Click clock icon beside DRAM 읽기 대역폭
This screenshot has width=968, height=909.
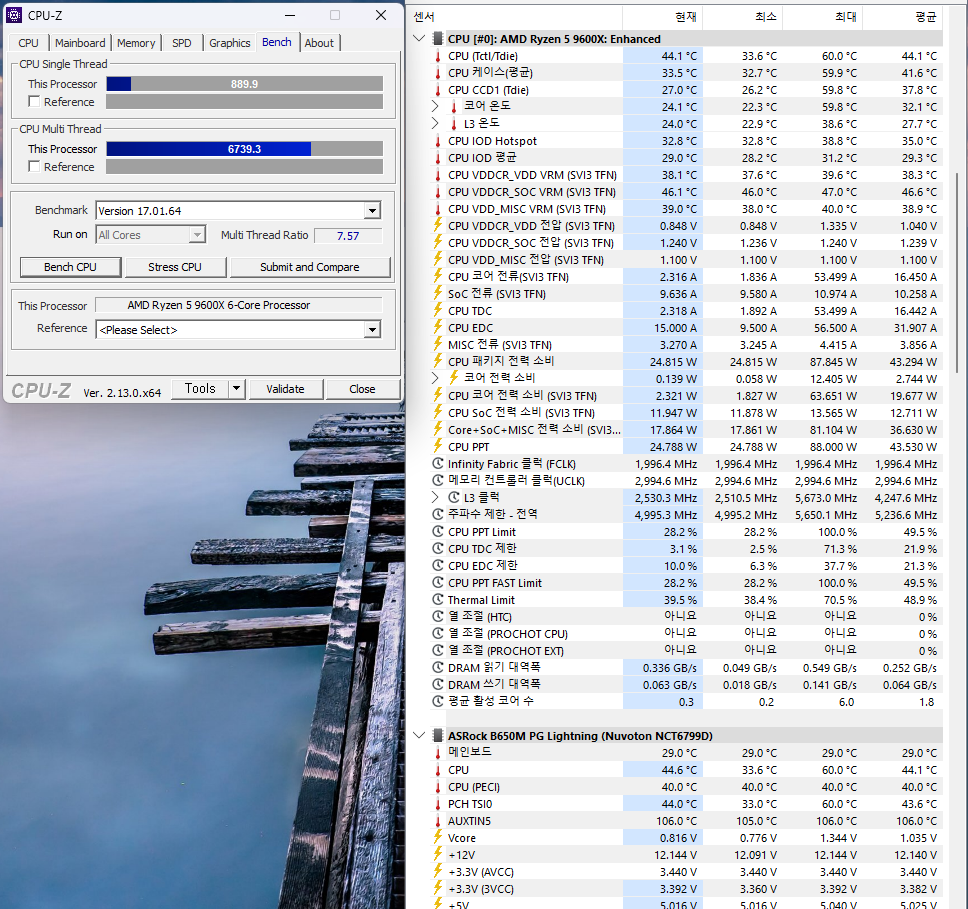[x=438, y=668]
